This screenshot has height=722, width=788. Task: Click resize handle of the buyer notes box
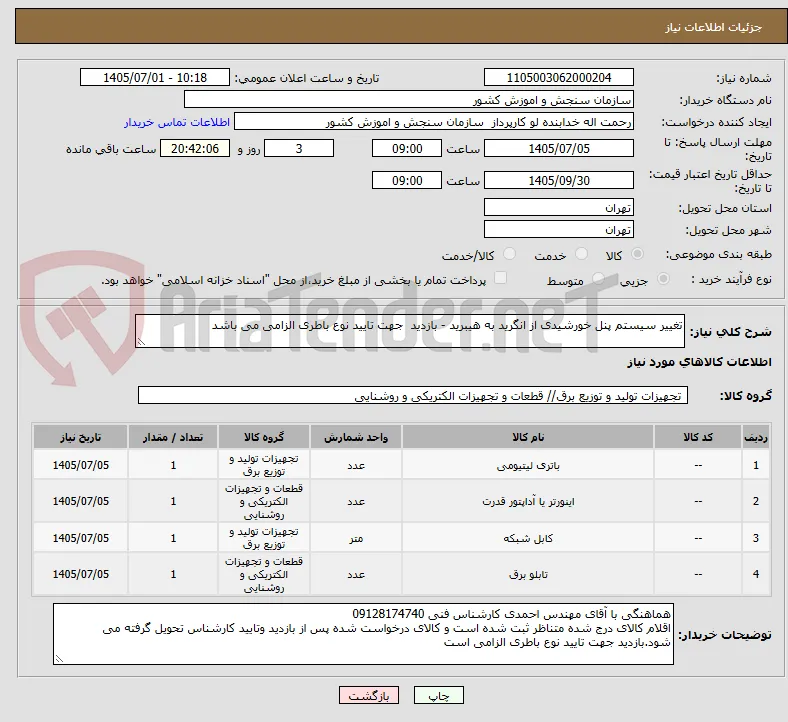59,659
